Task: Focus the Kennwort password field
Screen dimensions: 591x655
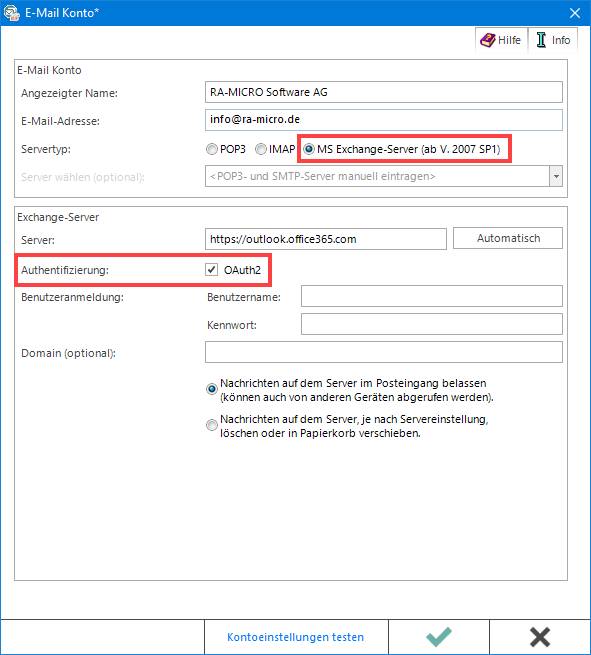Action: (x=431, y=324)
